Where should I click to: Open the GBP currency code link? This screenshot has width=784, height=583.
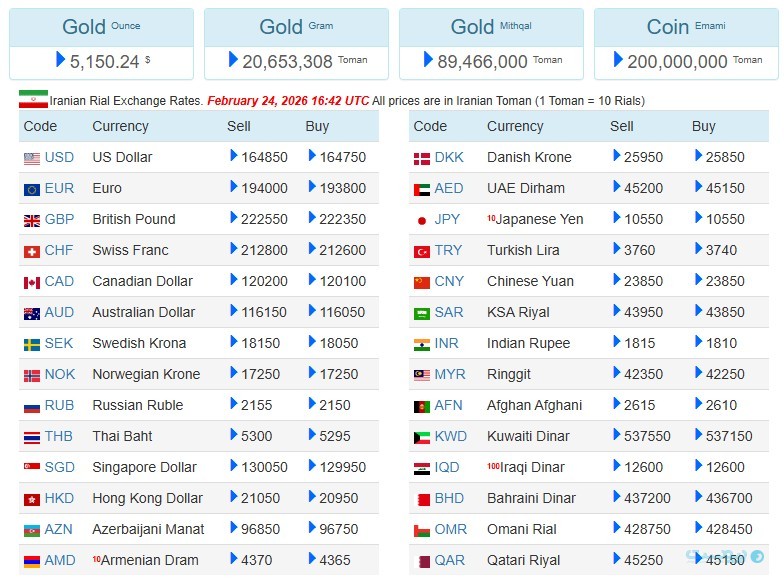click(59, 219)
